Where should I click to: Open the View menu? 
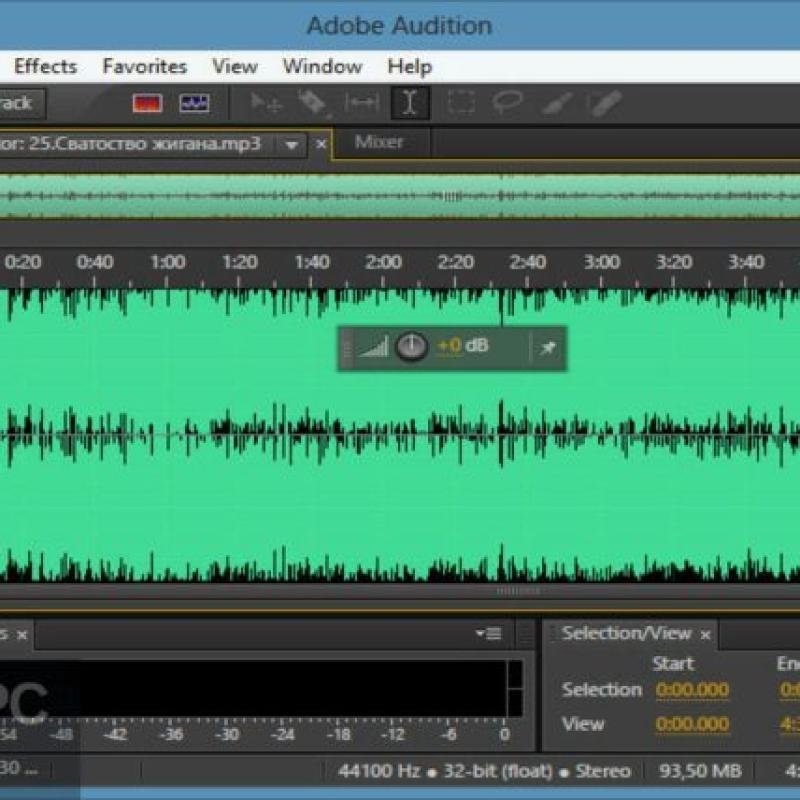pyautogui.click(x=235, y=67)
